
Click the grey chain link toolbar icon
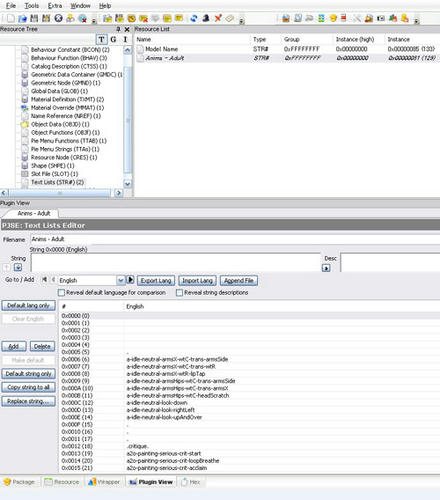[309, 18]
